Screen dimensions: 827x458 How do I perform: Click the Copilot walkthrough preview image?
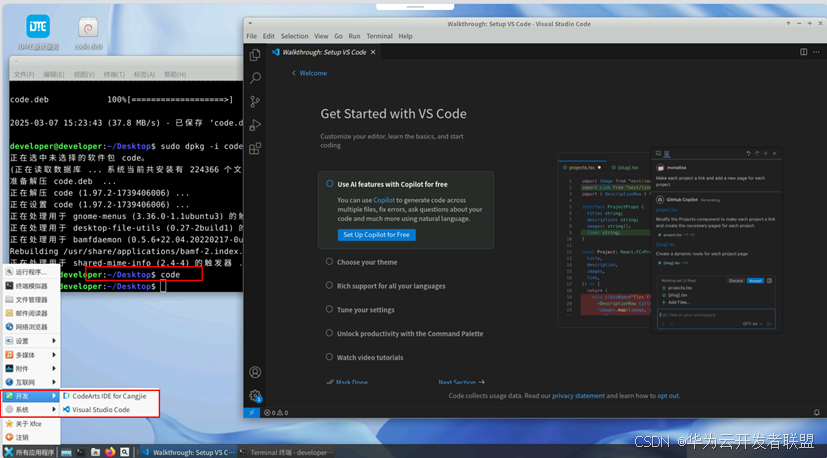tap(670, 240)
